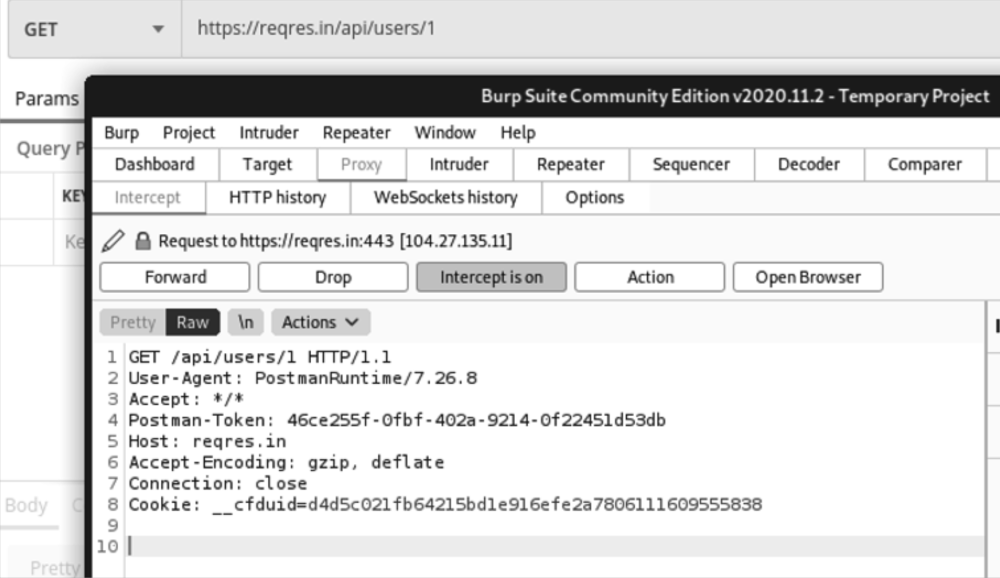
Task: Select the Intercept sub-tab
Action: click(148, 198)
